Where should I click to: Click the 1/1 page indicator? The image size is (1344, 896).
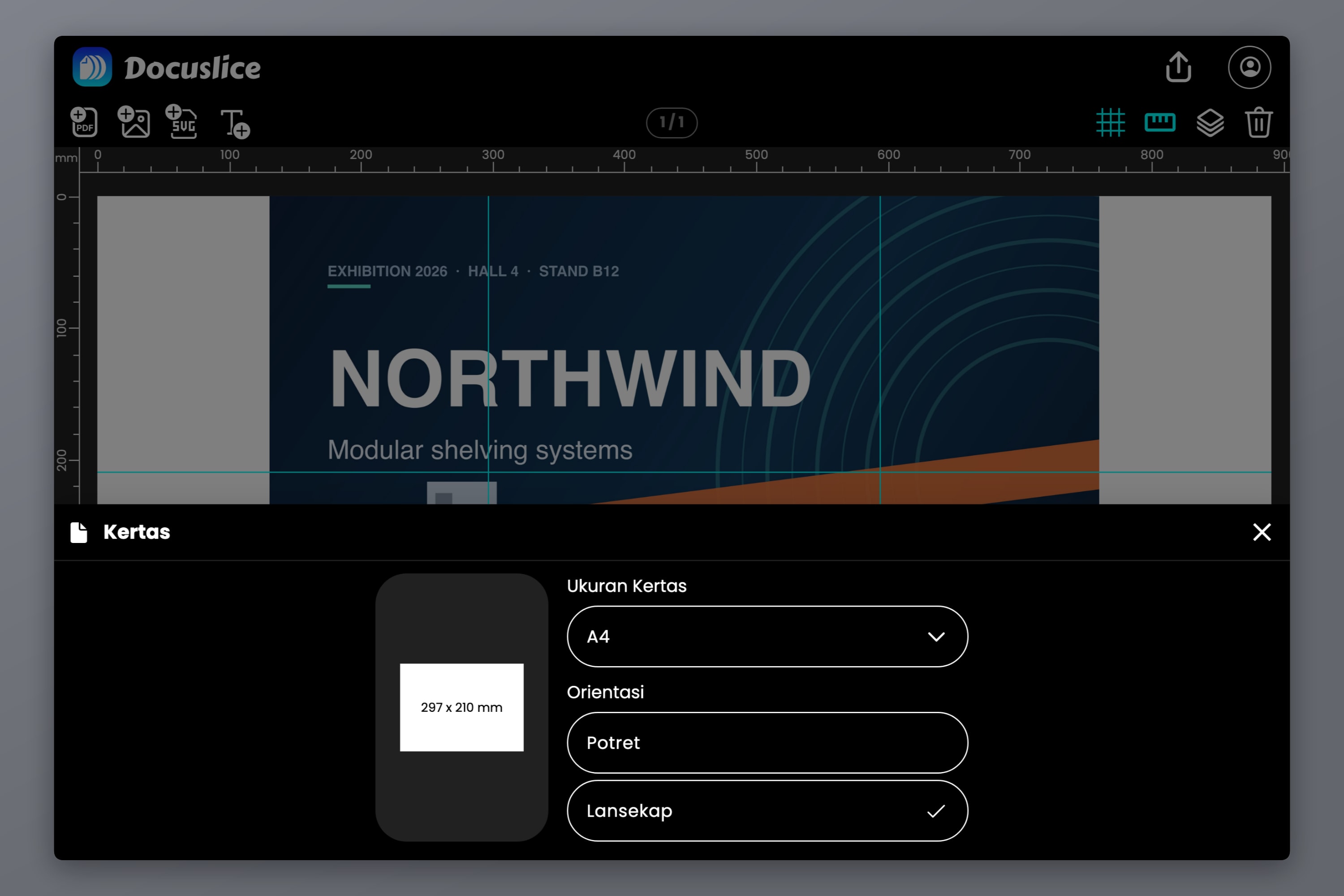pos(672,122)
